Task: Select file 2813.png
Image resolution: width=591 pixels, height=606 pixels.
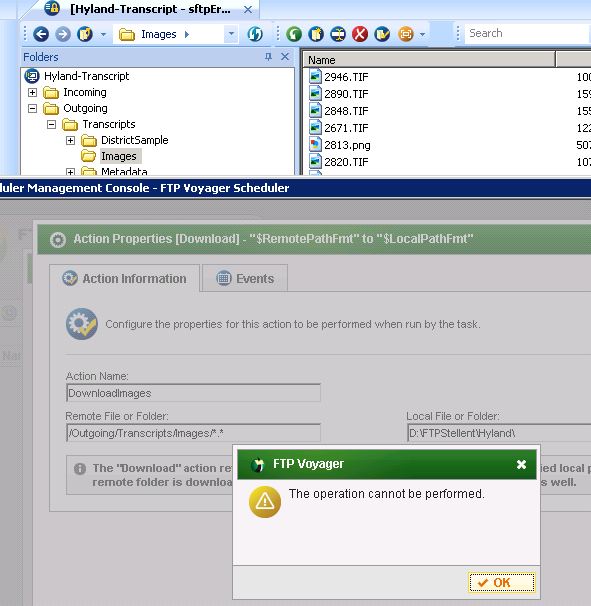Action: coord(347,145)
